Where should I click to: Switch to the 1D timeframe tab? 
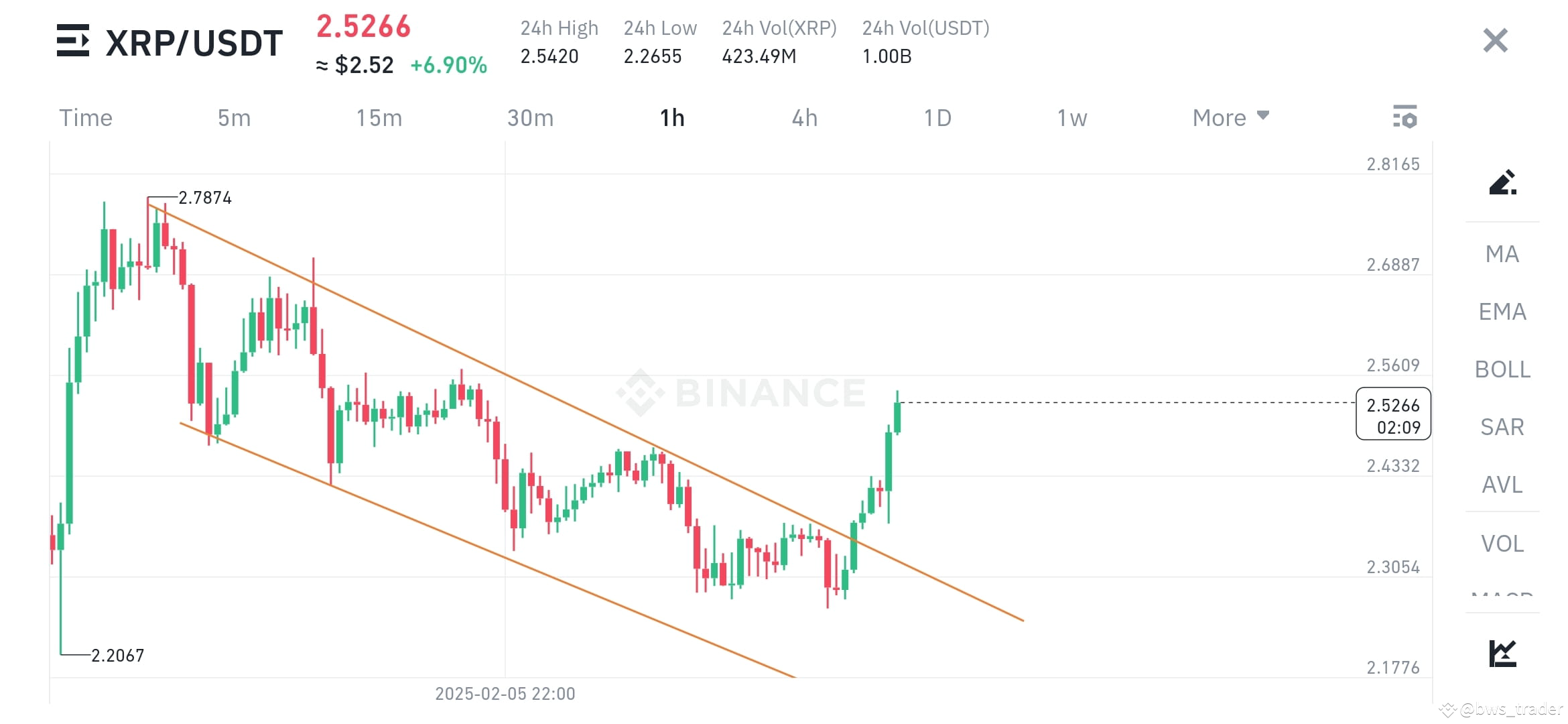939,117
